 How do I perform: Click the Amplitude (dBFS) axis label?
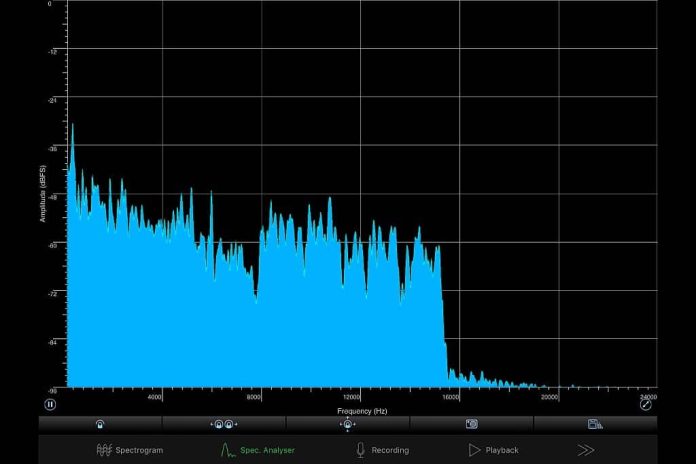[43, 194]
